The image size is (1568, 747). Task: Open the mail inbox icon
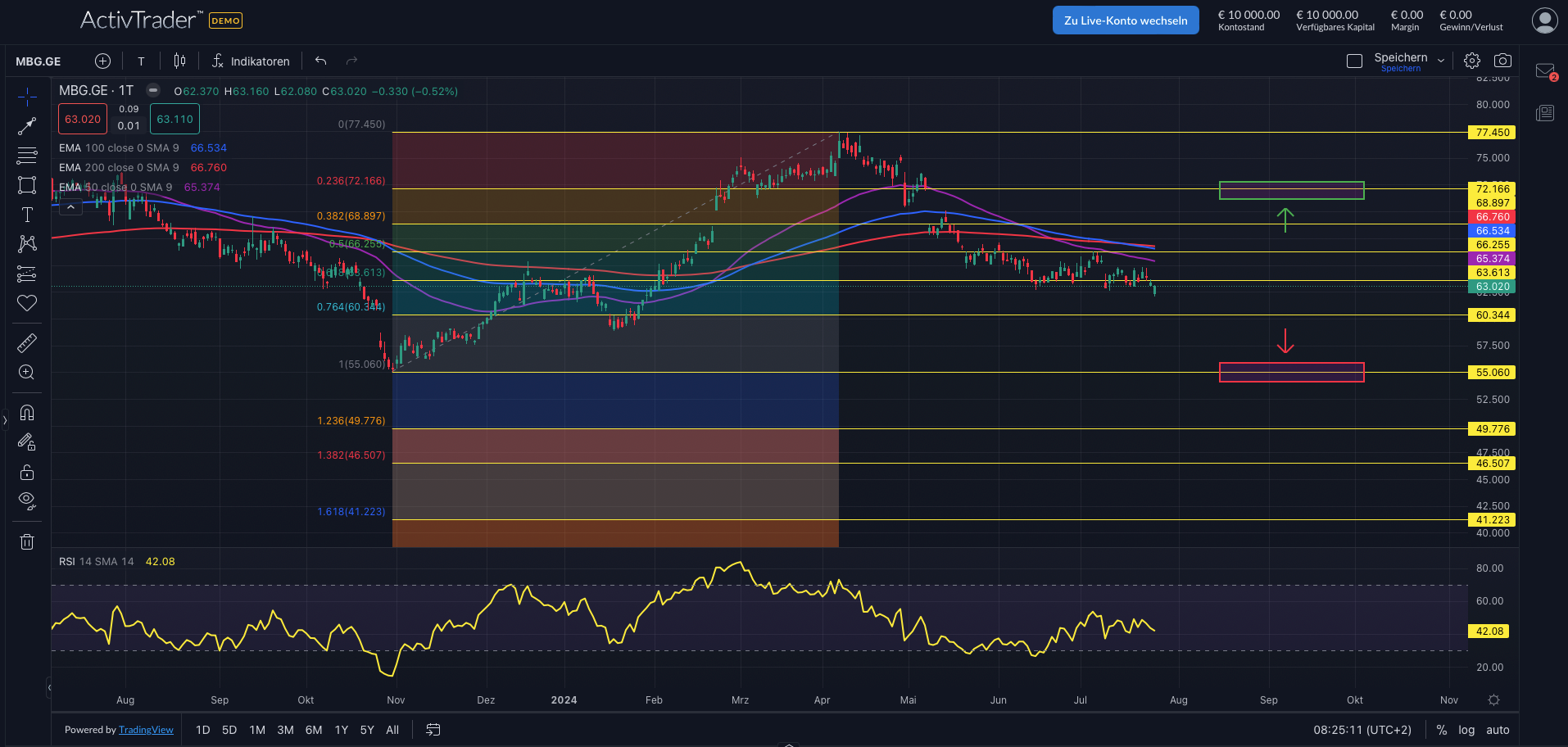click(x=1545, y=71)
